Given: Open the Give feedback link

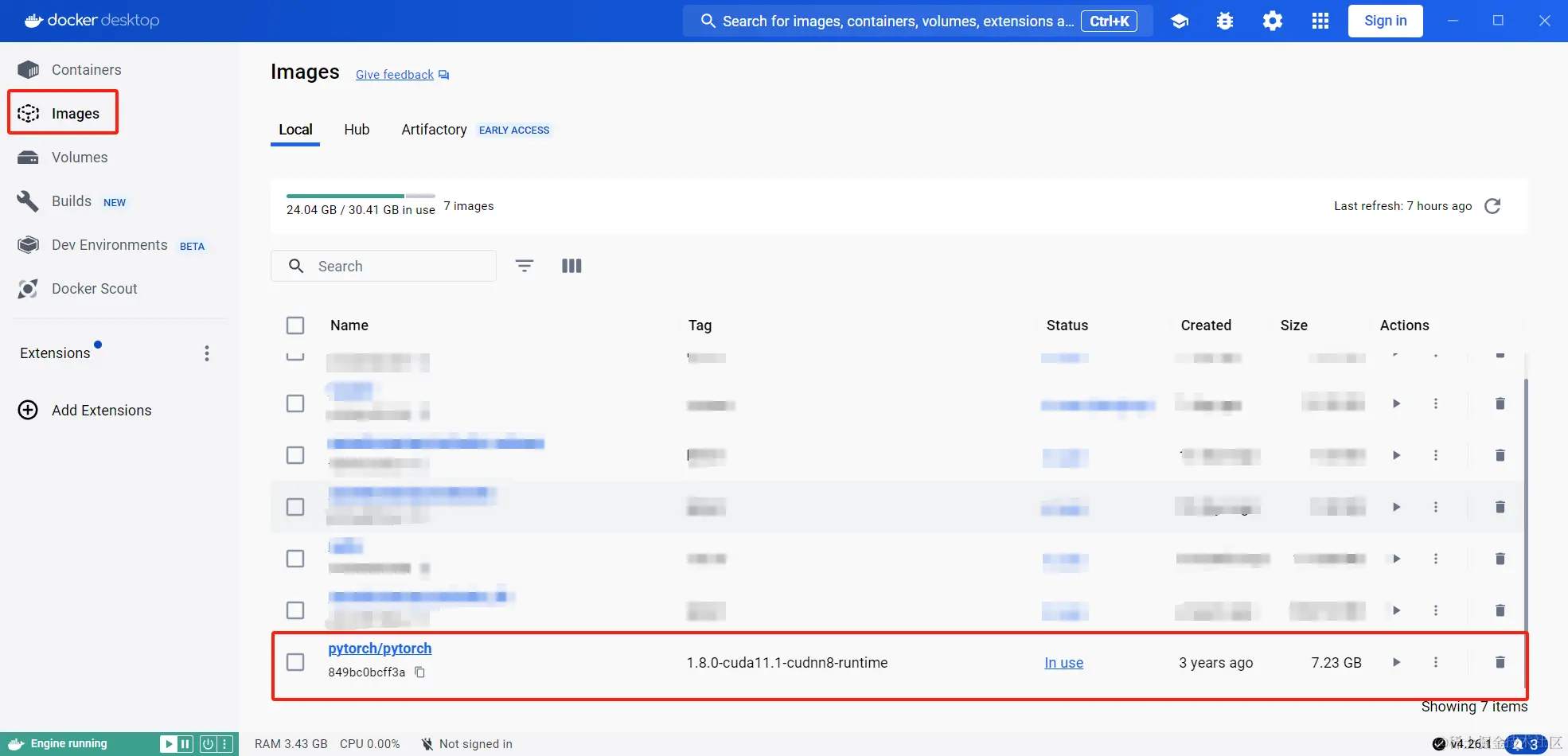Looking at the screenshot, I should click(x=402, y=75).
